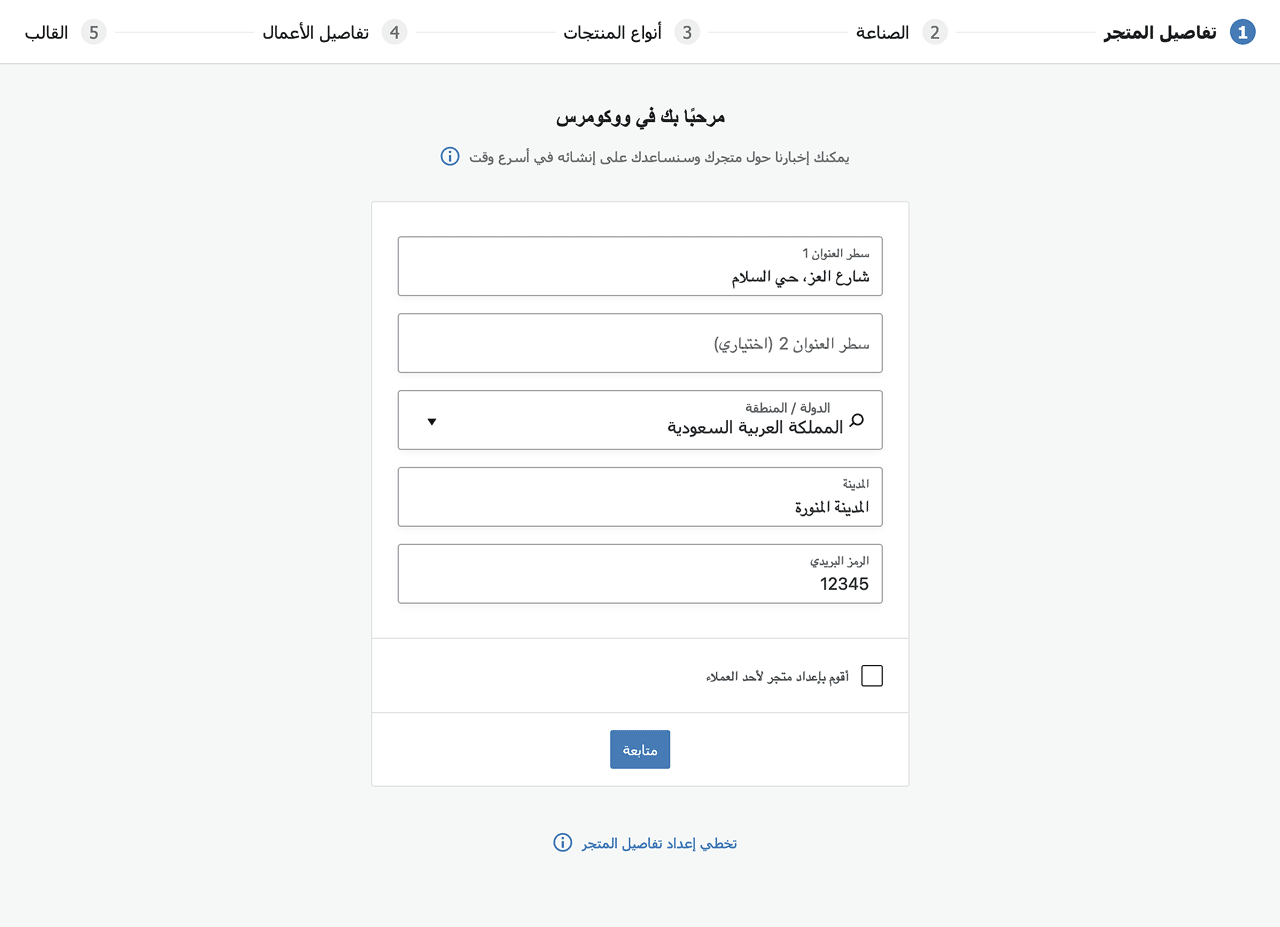Screen dimensions: 1280x927
Task: Click the search icon in the country field
Action: pos(856,421)
